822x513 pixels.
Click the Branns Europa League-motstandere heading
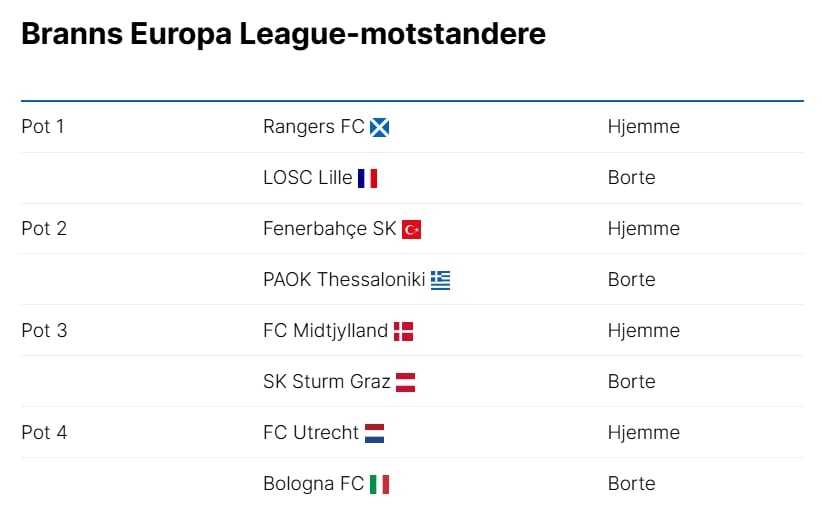click(x=283, y=34)
